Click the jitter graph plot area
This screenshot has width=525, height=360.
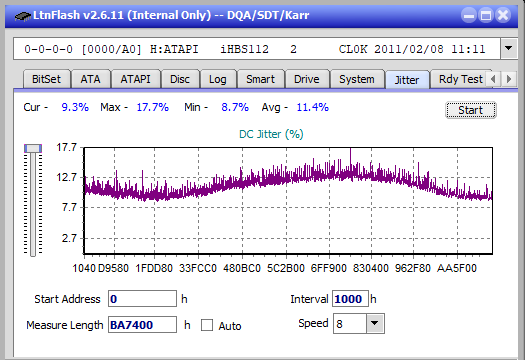point(288,200)
